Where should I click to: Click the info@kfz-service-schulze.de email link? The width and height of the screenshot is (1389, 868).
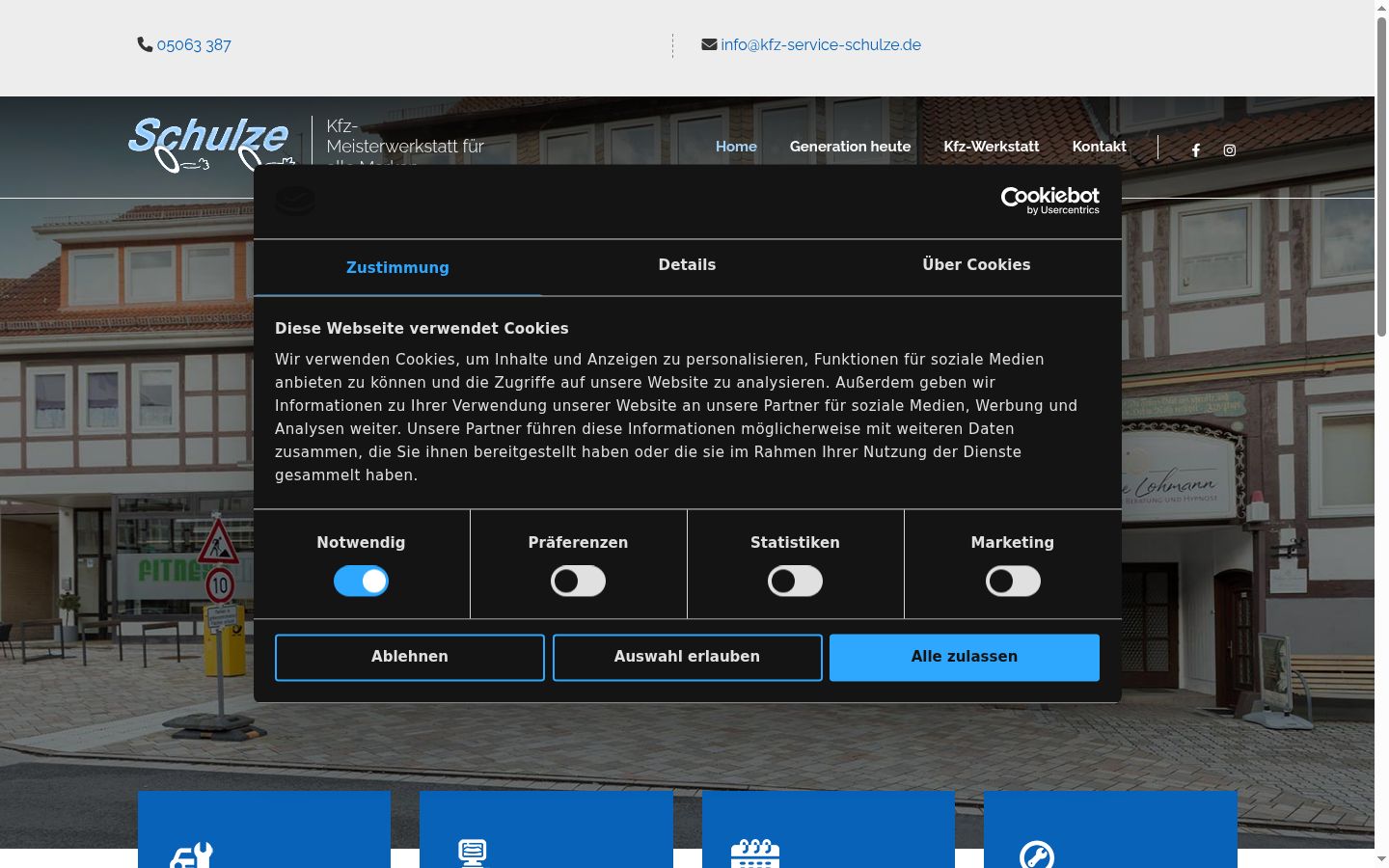(x=821, y=45)
